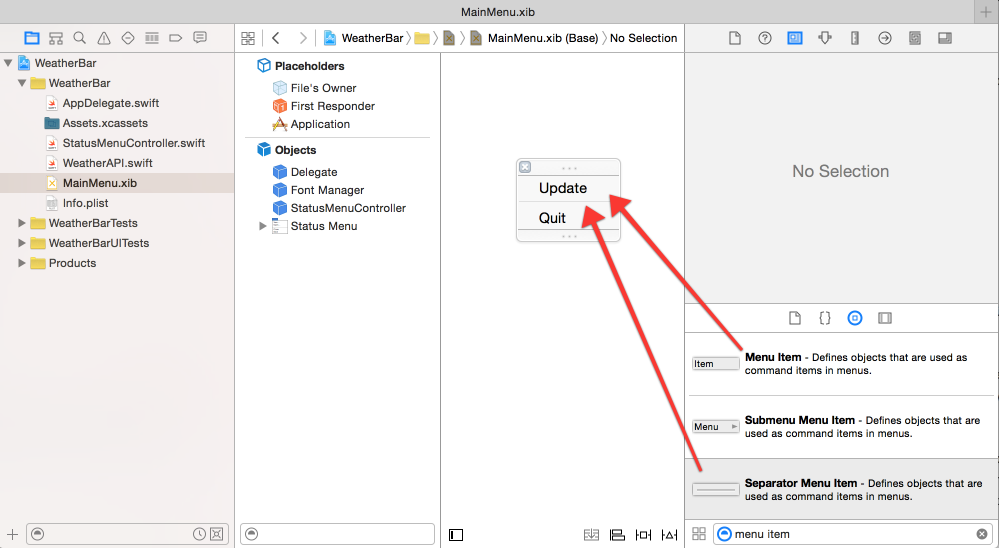Screen dimensions: 999x548
Task: Filter navigator by source-controlled files
Action: coord(217,534)
